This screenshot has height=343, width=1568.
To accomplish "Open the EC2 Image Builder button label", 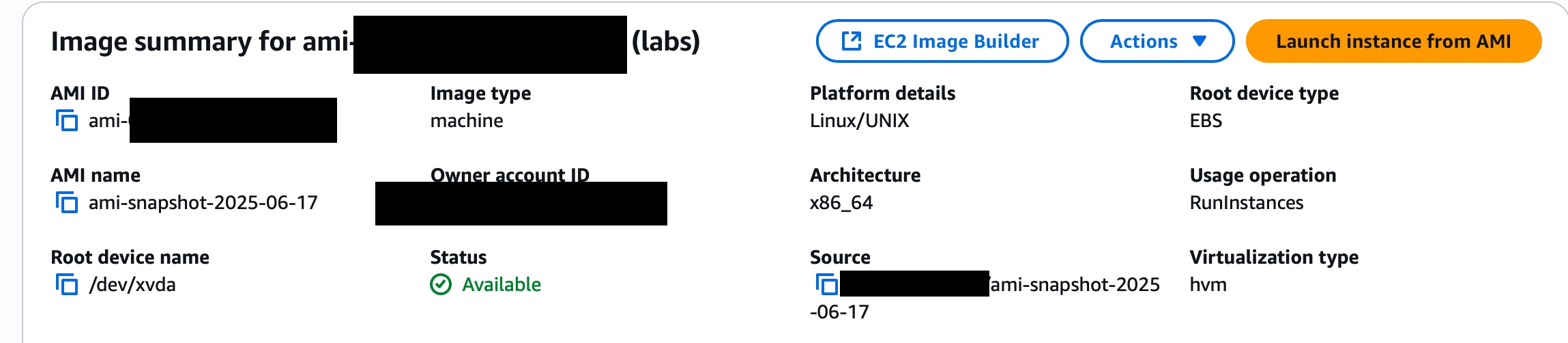I will [x=955, y=41].
